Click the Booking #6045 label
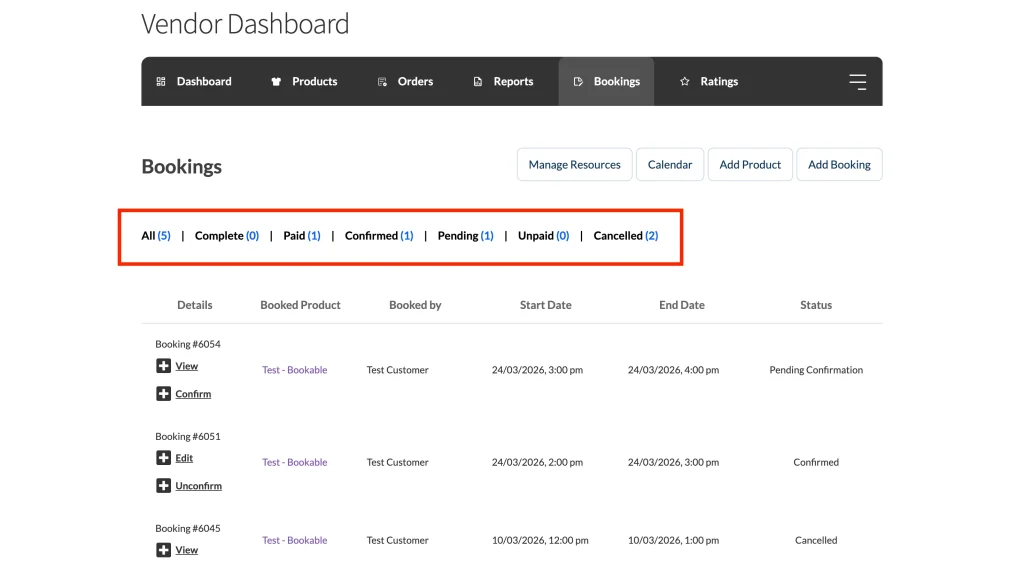 pyautogui.click(x=188, y=528)
